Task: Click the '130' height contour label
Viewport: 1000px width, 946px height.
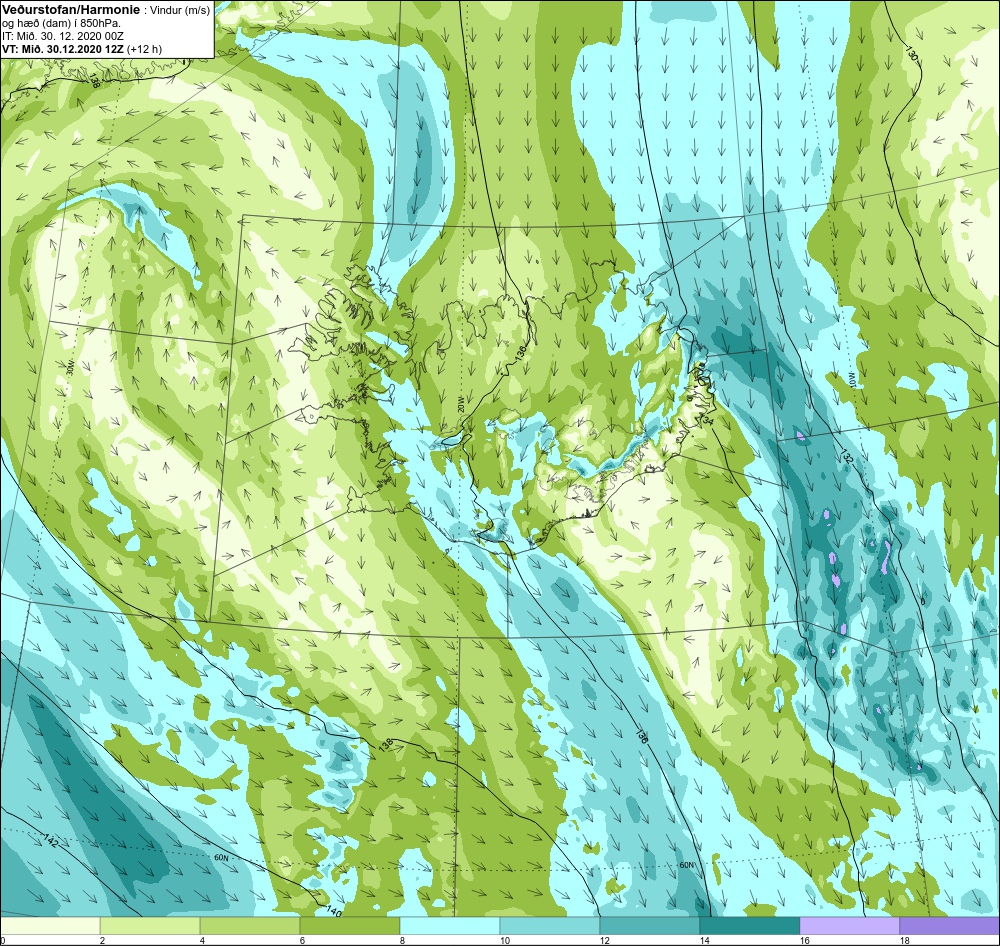Action: tap(911, 53)
